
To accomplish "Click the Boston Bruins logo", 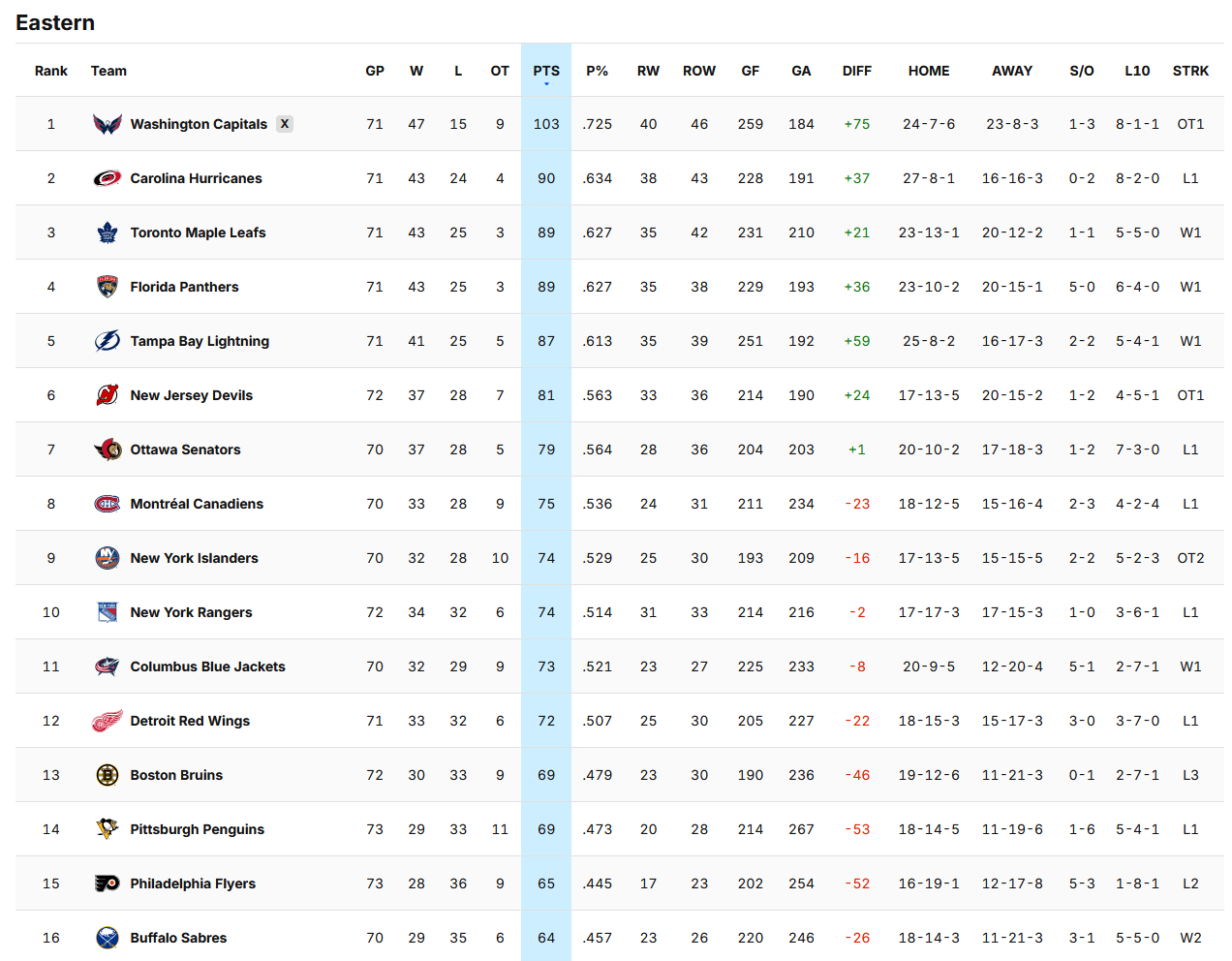I will pyautogui.click(x=108, y=775).
